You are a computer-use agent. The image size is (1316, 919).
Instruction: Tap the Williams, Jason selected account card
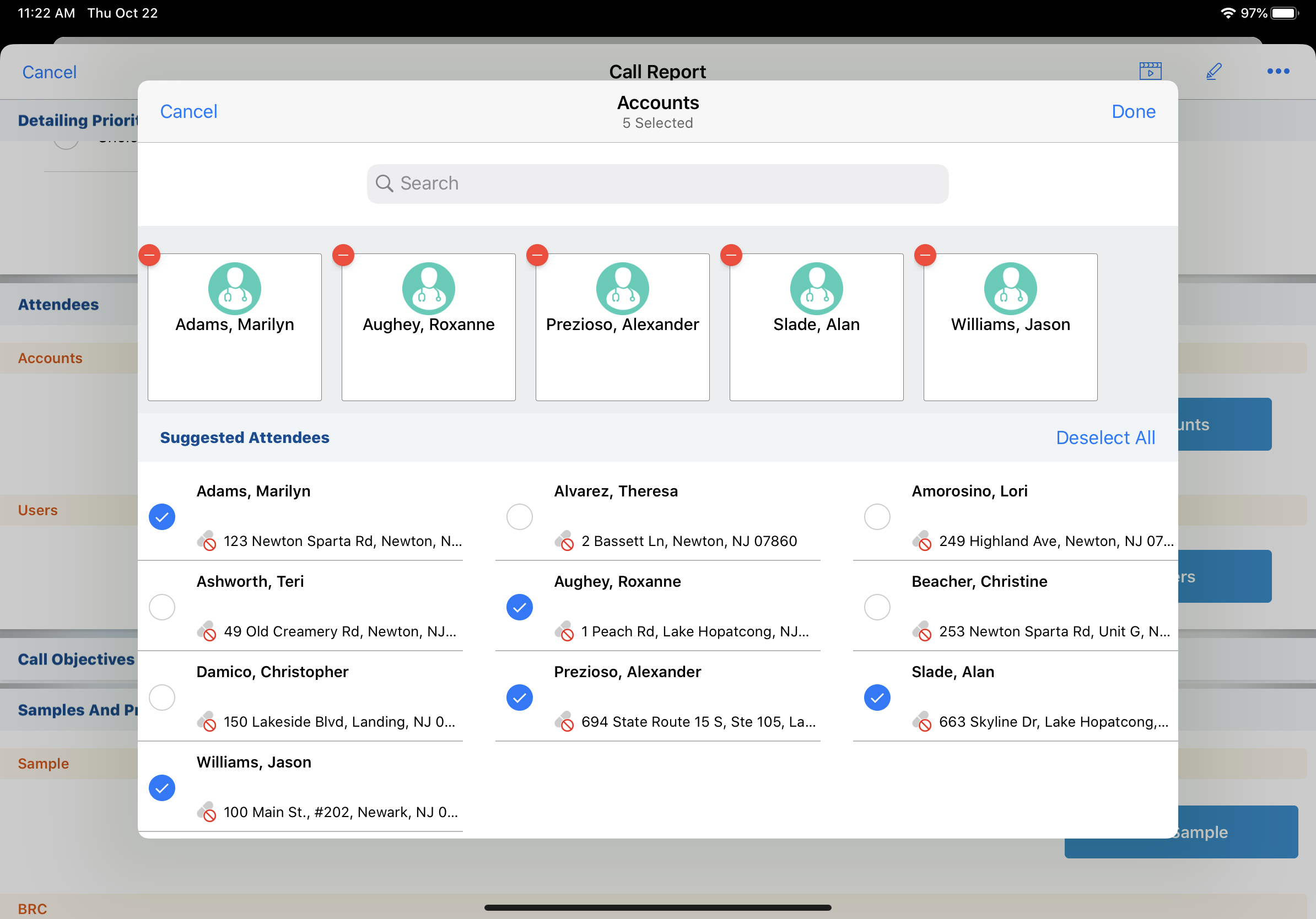click(1010, 327)
